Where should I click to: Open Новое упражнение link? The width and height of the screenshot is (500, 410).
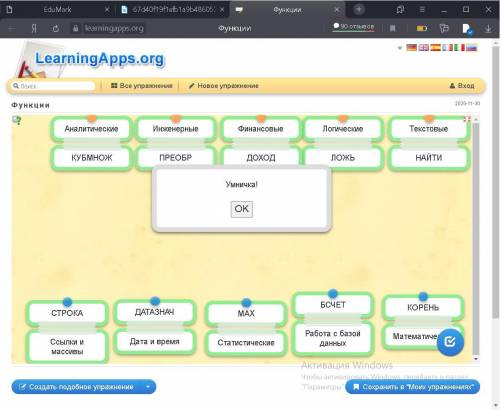(224, 86)
